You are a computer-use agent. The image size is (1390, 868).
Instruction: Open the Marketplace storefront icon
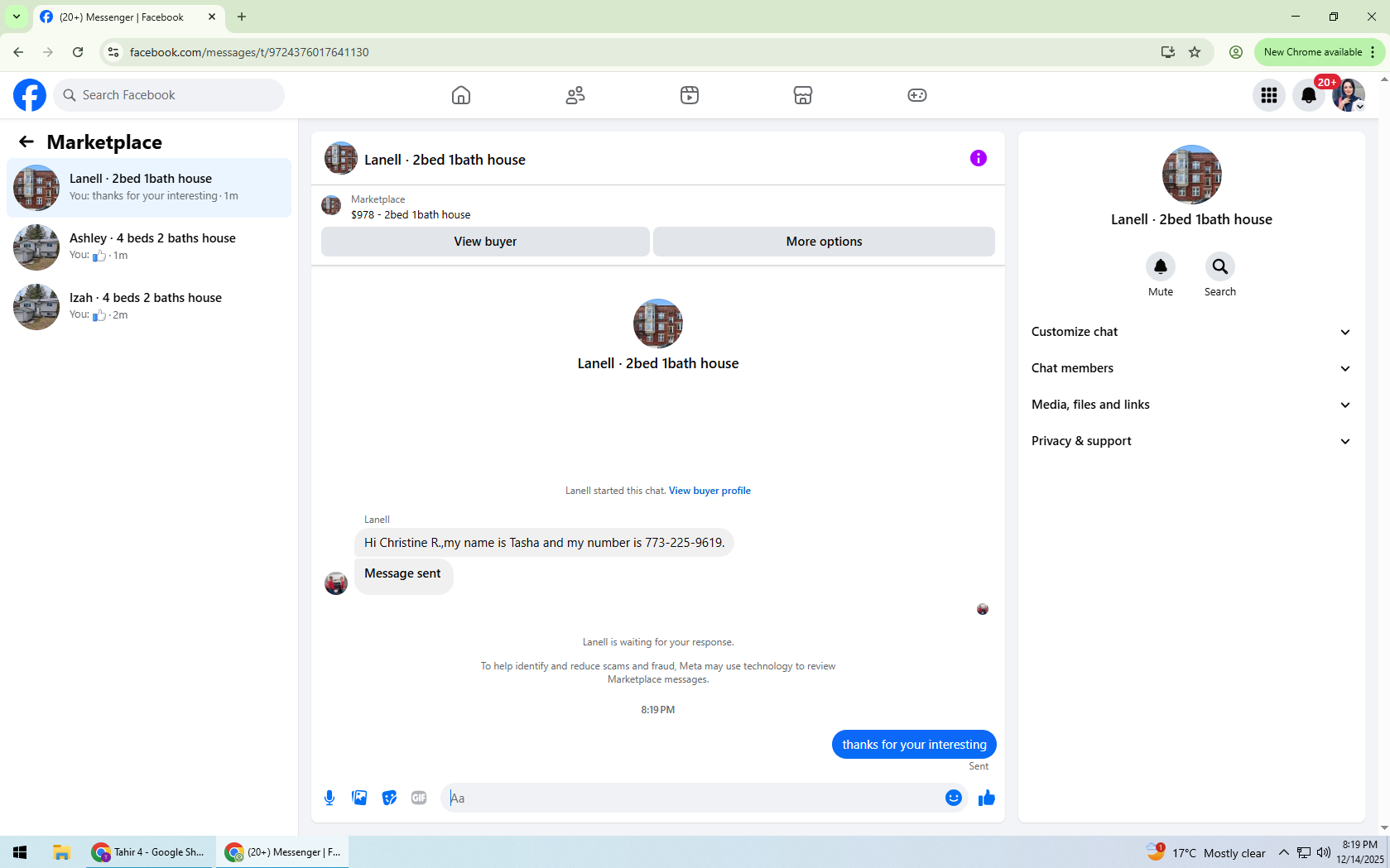pyautogui.click(x=803, y=95)
